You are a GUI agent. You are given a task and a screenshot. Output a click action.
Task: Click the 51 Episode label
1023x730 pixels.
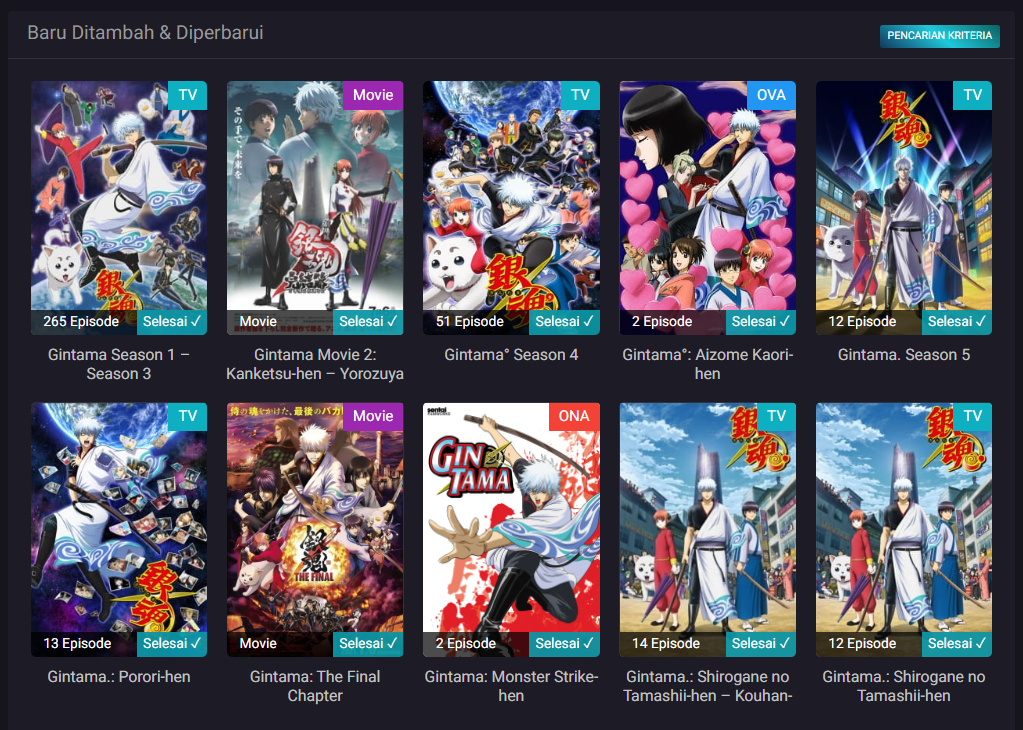tap(469, 322)
